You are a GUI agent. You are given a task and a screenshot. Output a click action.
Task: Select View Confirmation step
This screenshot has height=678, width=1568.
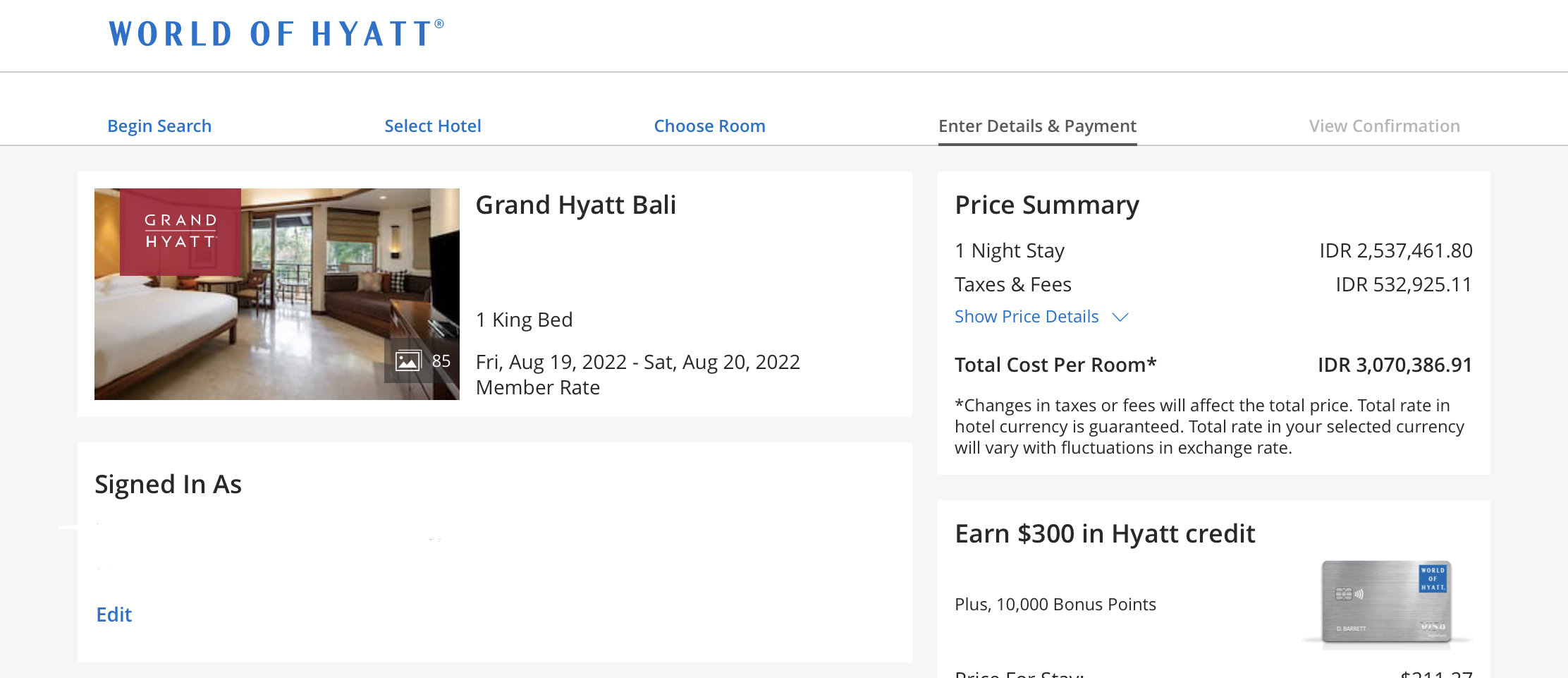pyautogui.click(x=1384, y=126)
